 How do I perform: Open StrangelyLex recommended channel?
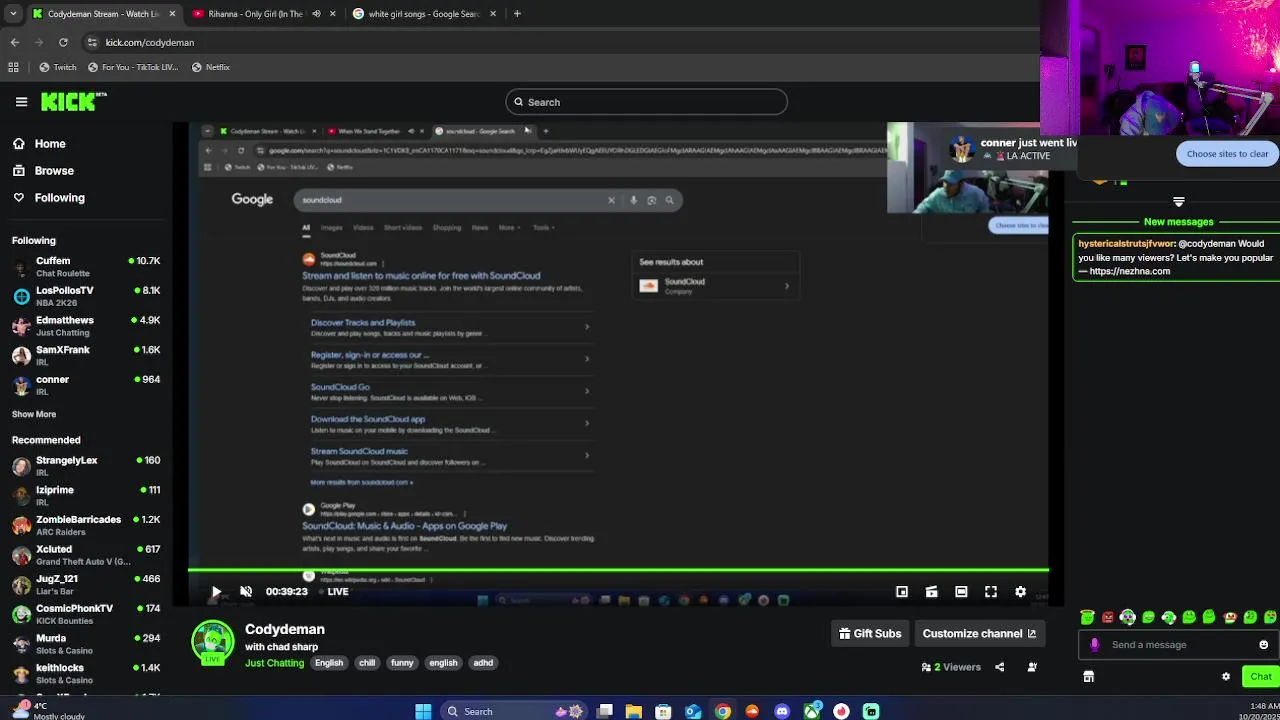tap(86, 466)
